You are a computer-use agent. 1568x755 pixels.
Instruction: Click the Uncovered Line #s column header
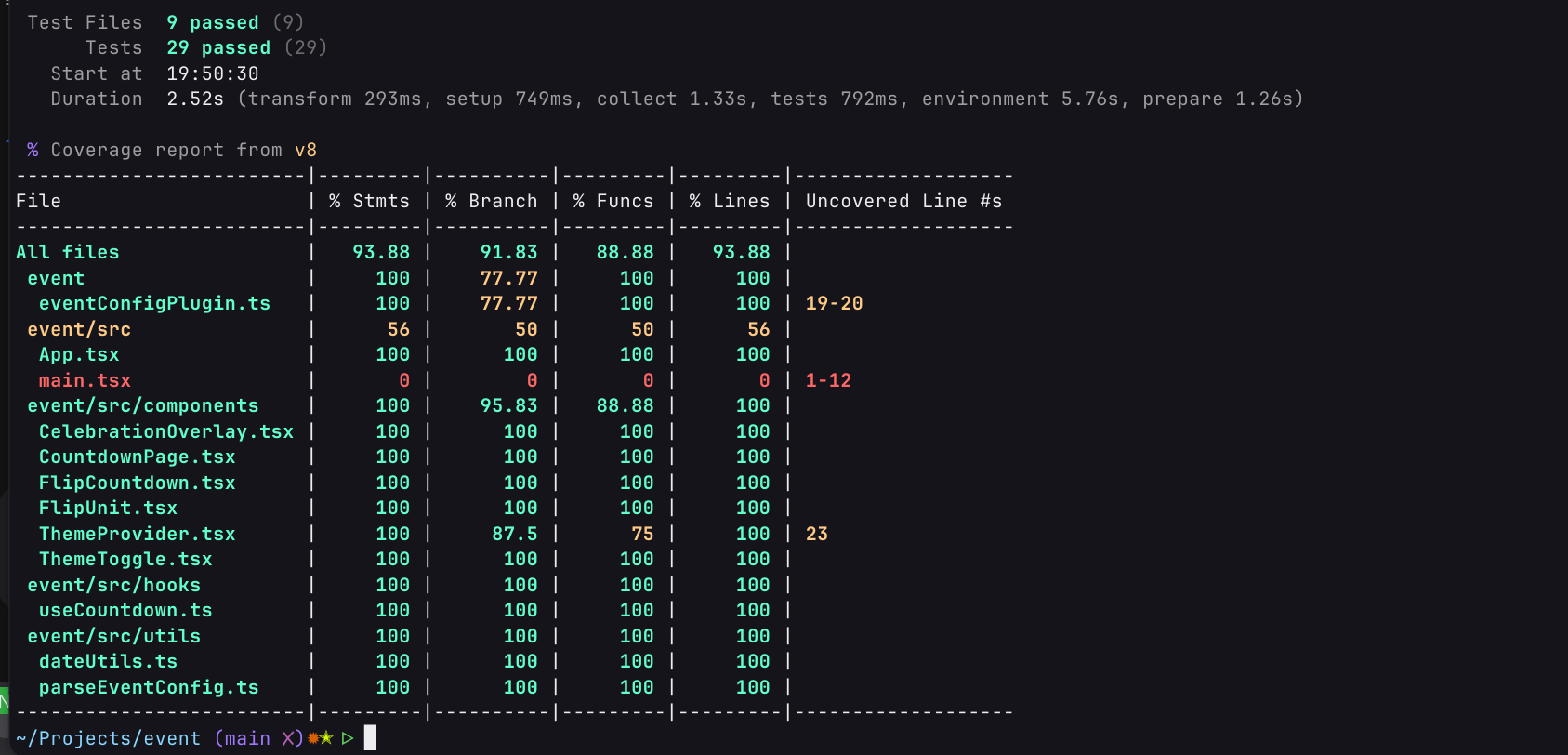pos(903,201)
